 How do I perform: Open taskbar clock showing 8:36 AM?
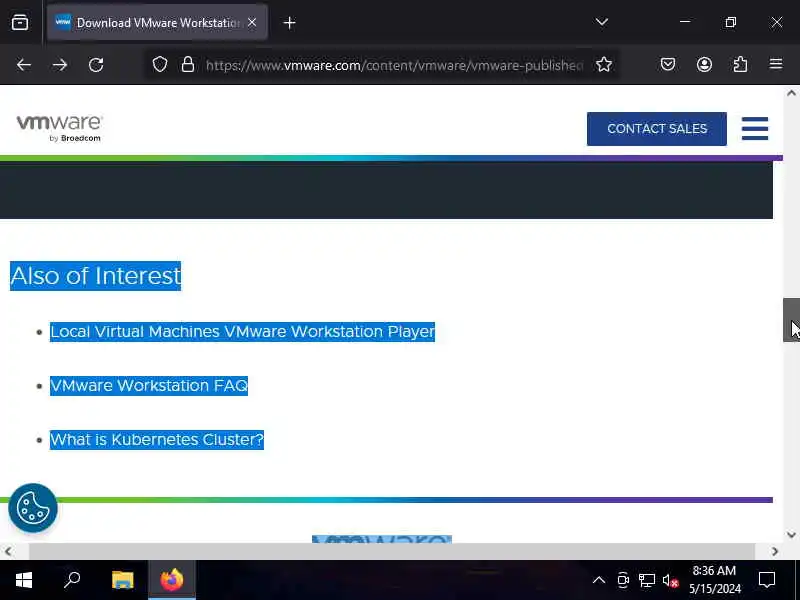point(715,580)
